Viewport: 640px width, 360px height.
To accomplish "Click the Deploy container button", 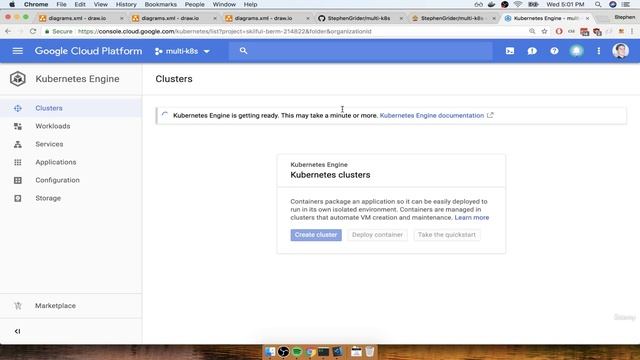I will point(377,235).
